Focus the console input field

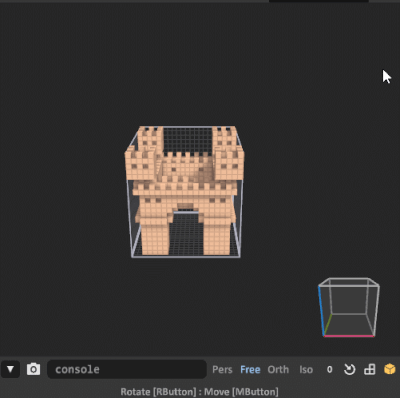[127, 369]
